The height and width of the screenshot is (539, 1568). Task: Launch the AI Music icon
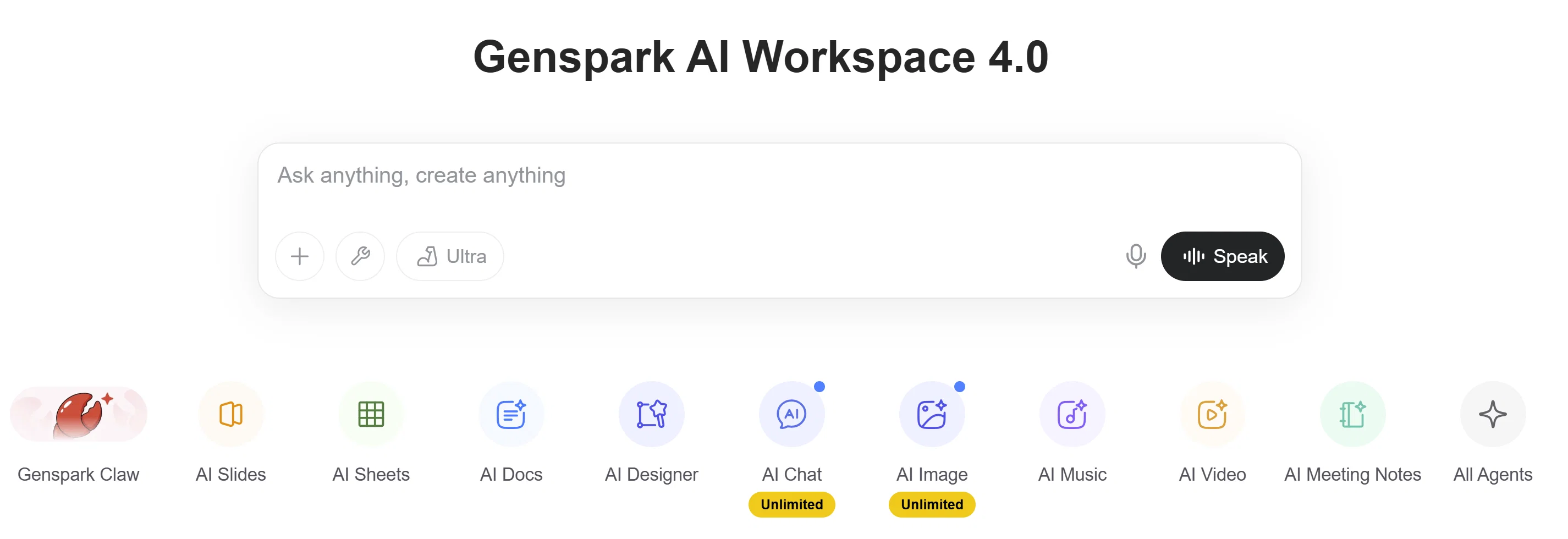pyautogui.click(x=1072, y=414)
